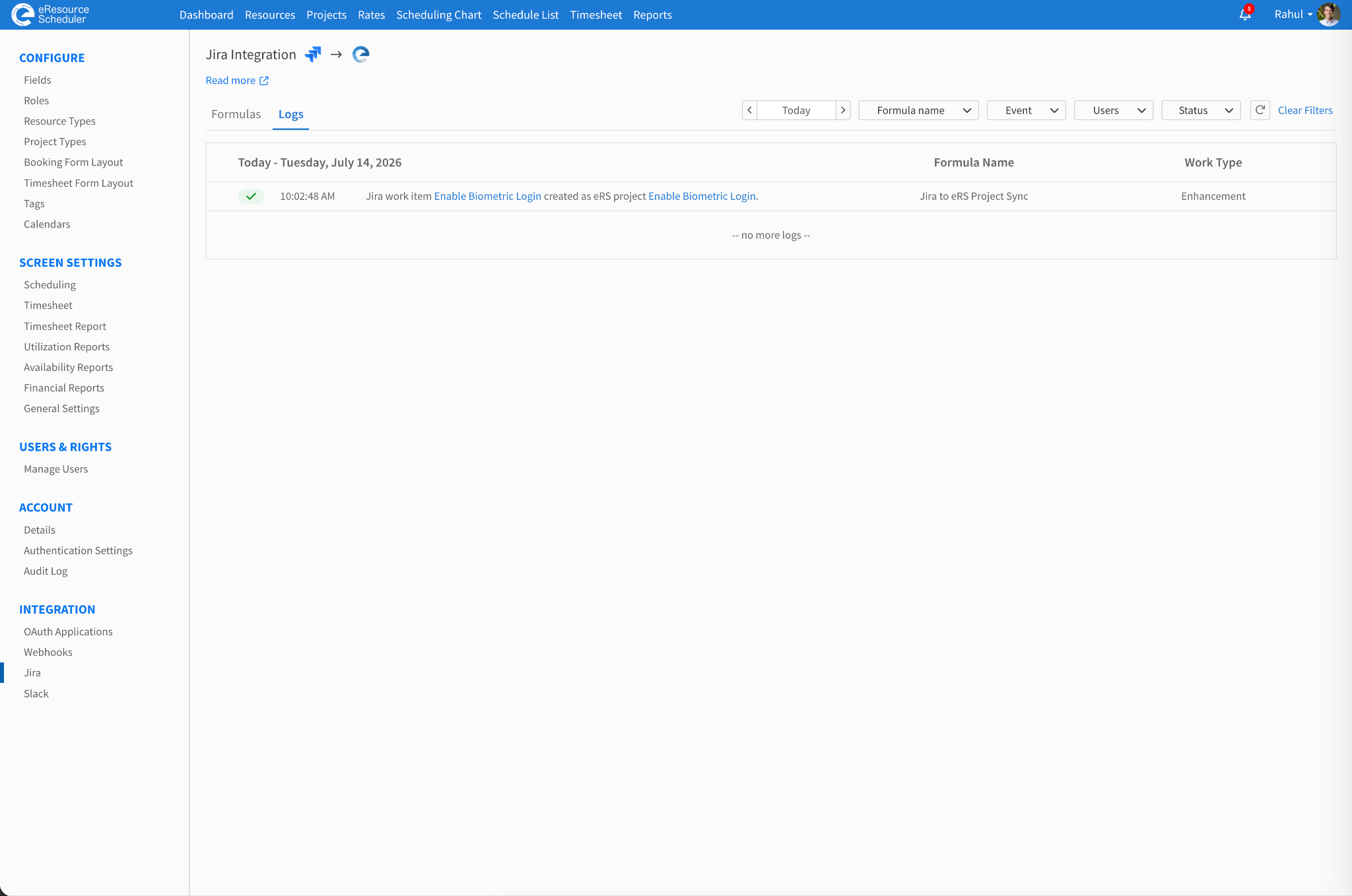Open Timesheet Report settings
This screenshot has width=1352, height=896.
pyautogui.click(x=65, y=326)
